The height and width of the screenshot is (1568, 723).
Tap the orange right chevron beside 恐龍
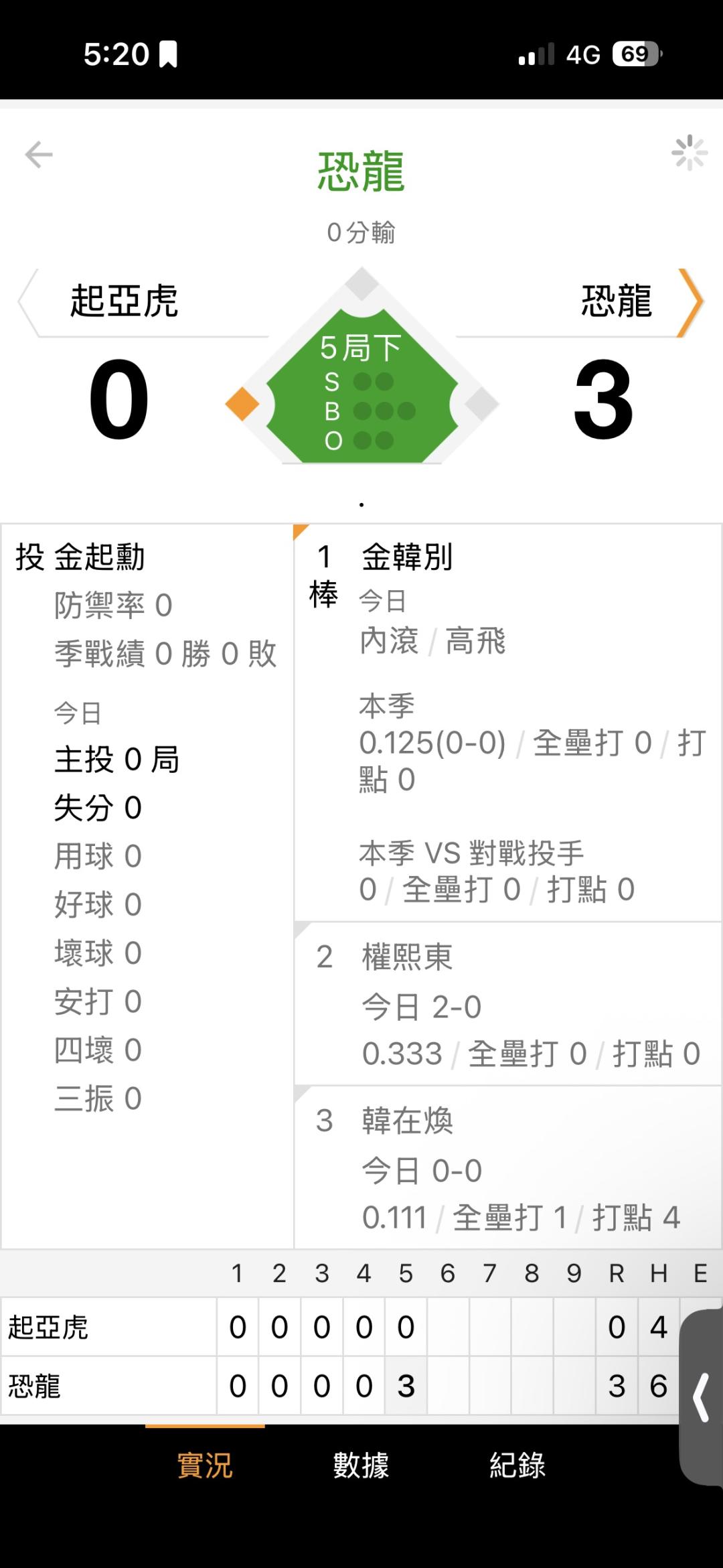[x=690, y=302]
